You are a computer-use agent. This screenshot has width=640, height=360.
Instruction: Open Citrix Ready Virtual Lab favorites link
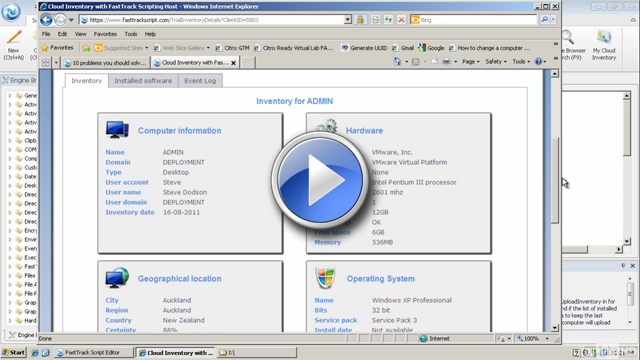pyautogui.click(x=293, y=48)
